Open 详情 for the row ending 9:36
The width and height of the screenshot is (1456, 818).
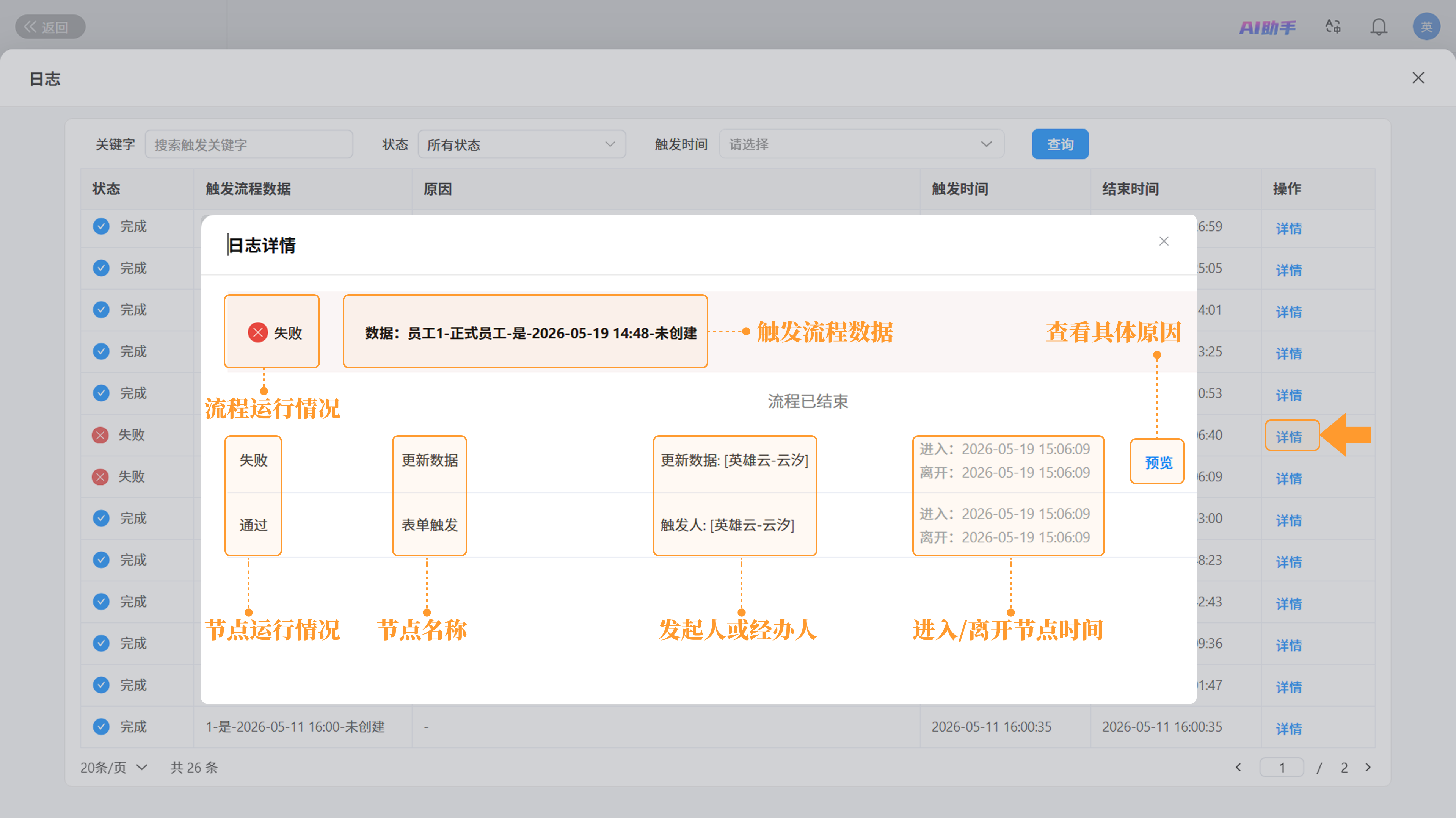pos(1289,645)
